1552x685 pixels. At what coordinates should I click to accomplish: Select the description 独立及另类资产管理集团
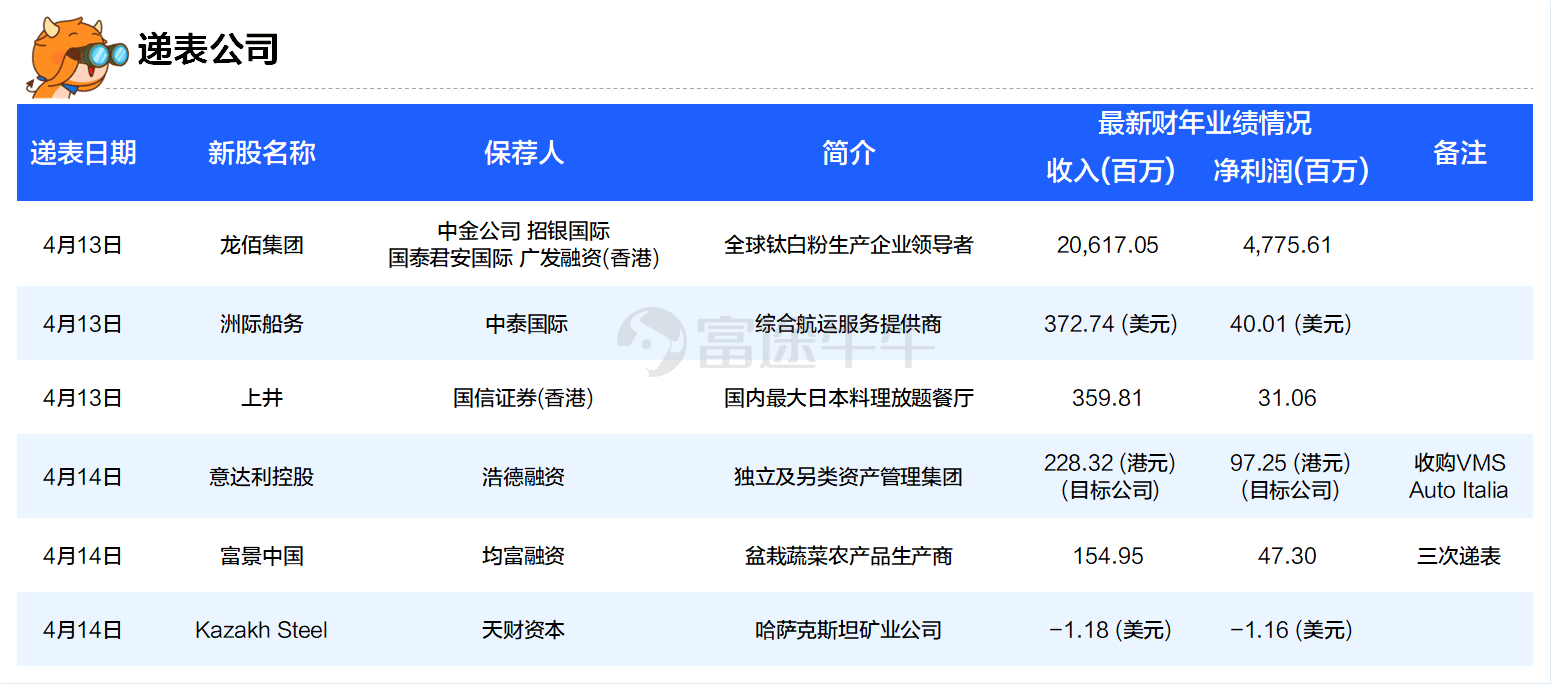point(849,477)
